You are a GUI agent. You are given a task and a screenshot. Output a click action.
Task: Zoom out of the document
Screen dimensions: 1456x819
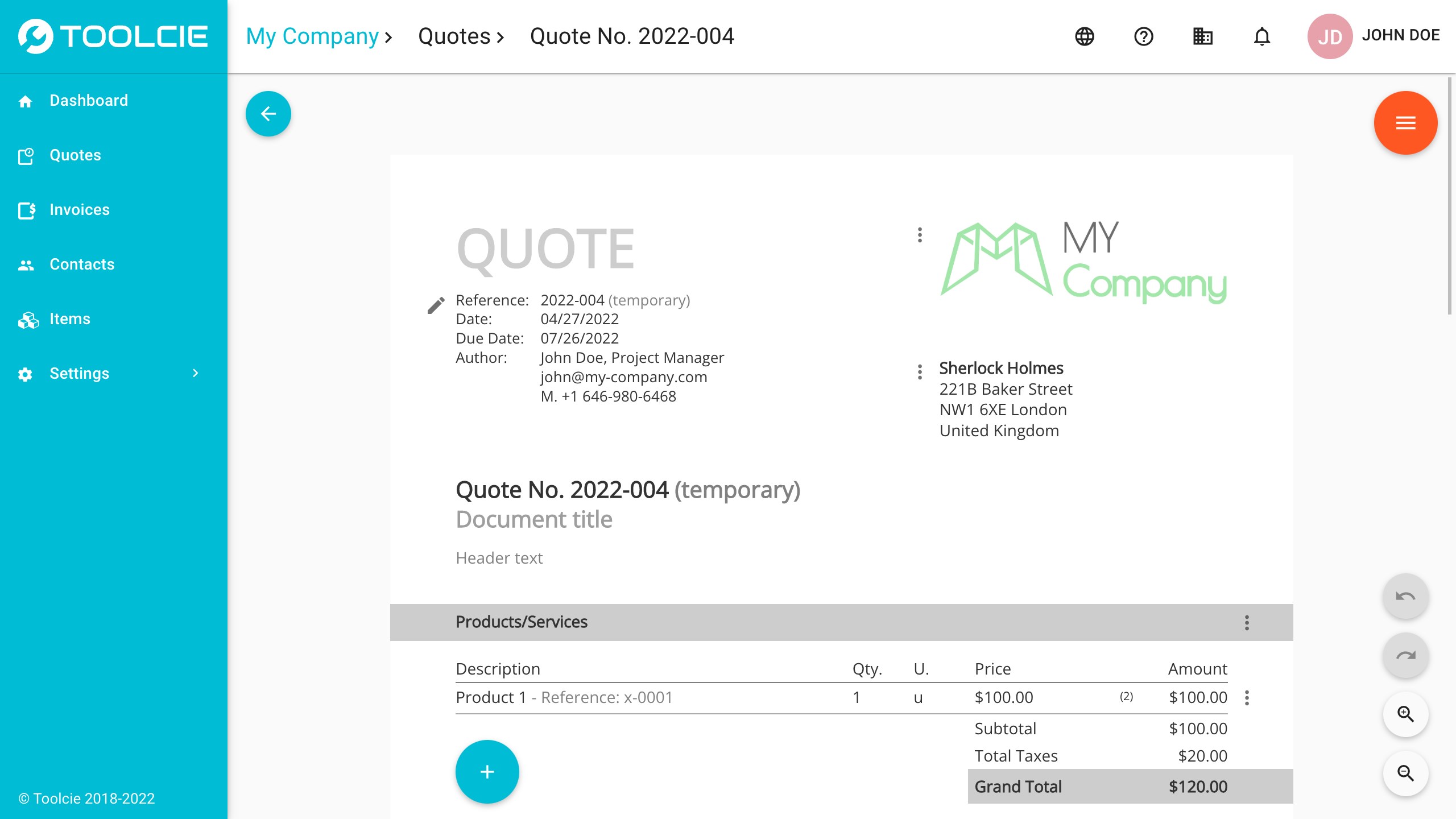click(x=1405, y=773)
